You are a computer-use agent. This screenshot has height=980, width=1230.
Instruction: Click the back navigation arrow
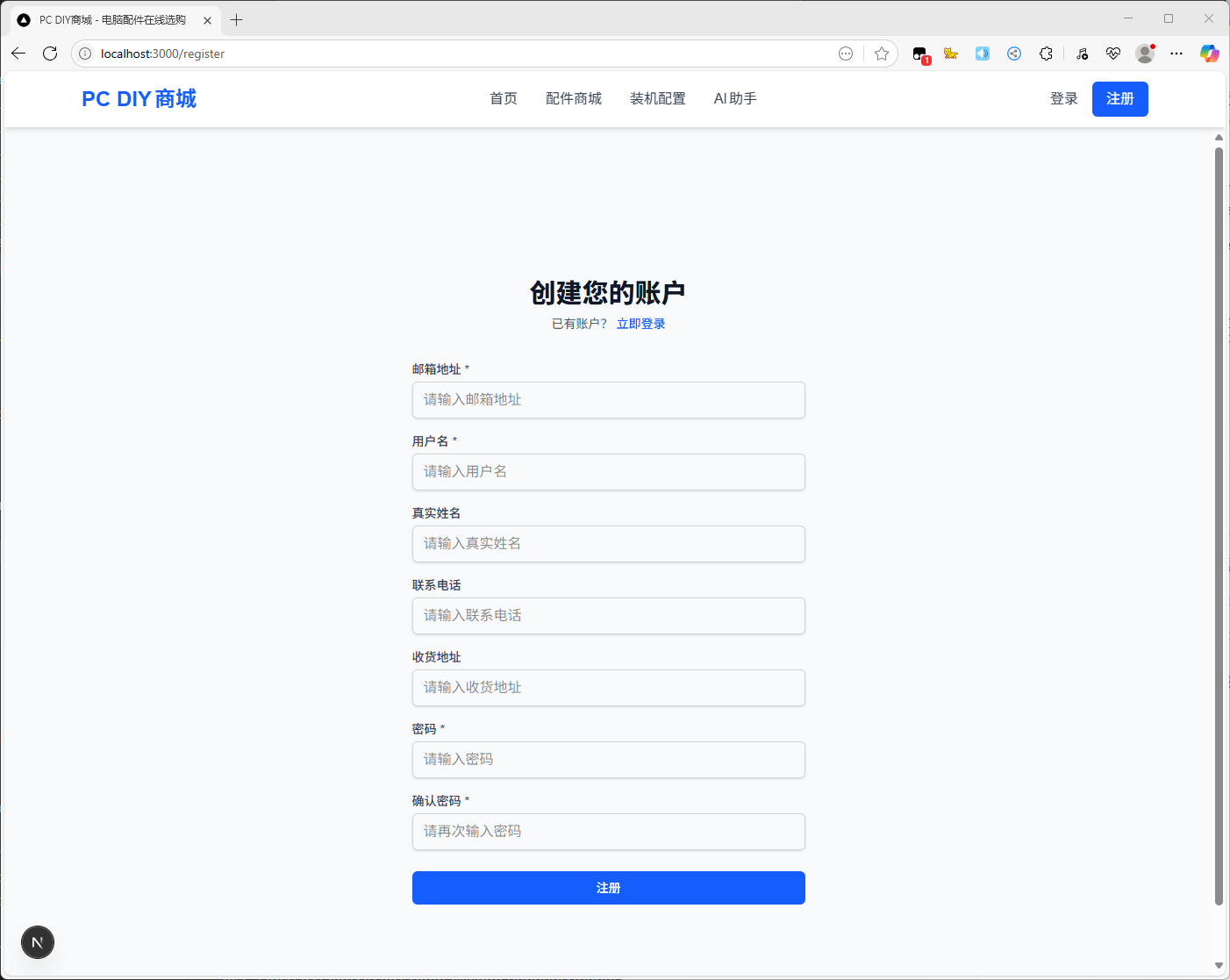[18, 54]
